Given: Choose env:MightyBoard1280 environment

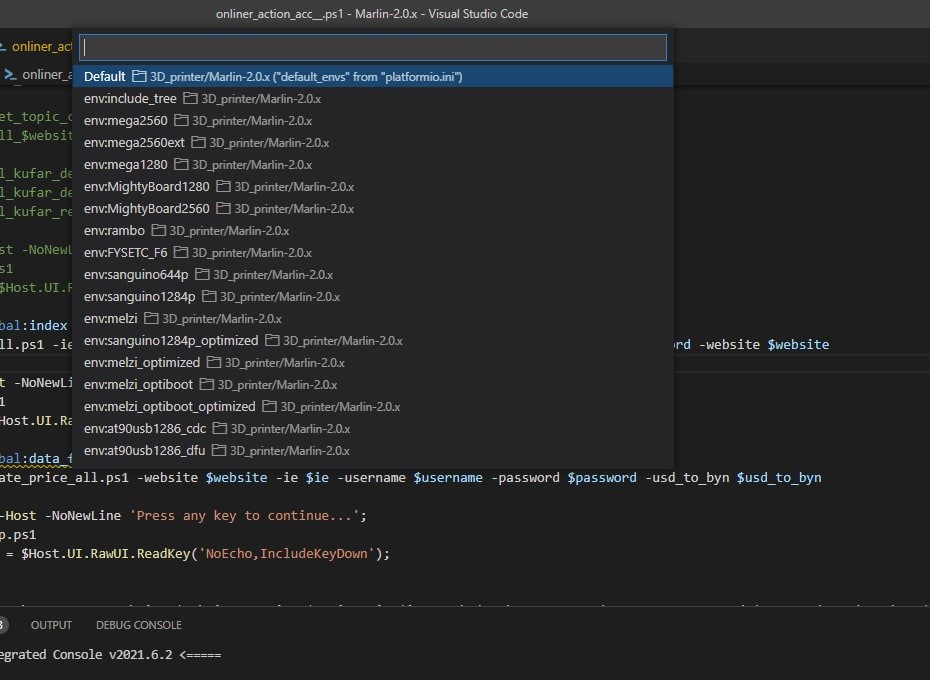Looking at the screenshot, I should tap(373, 186).
